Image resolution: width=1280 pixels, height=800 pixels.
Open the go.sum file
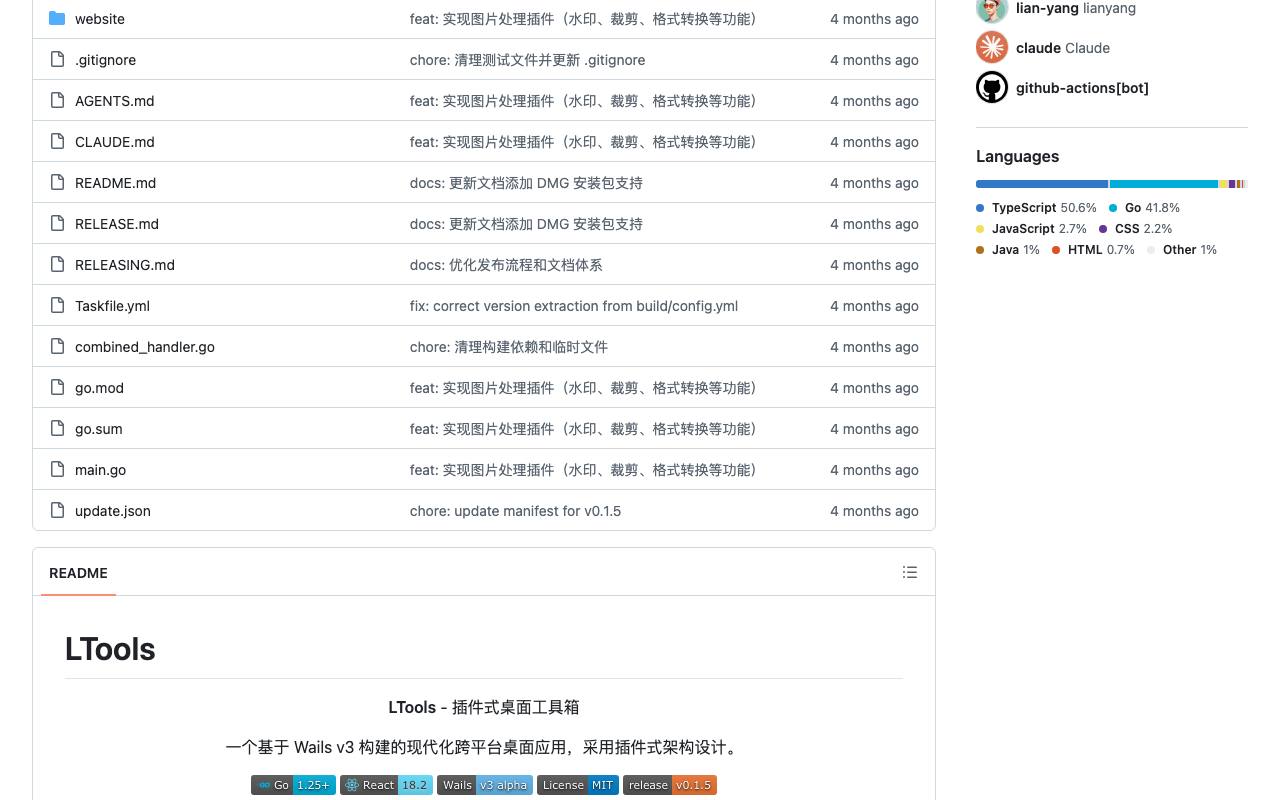click(x=98, y=429)
